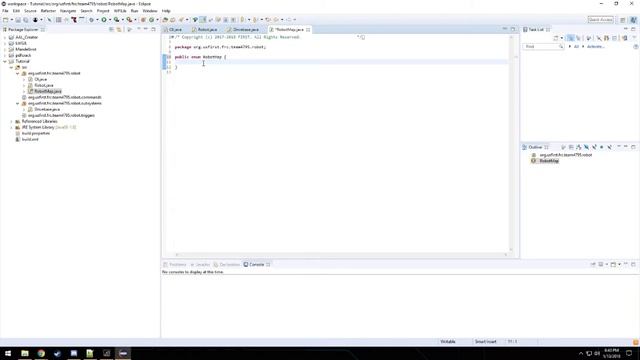Collapse the Tutorial project

[5, 61]
